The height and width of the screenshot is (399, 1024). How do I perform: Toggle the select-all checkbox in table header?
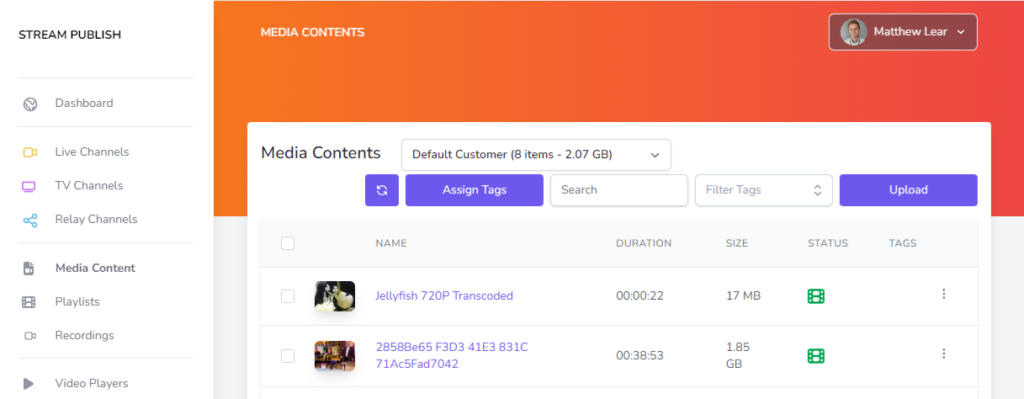click(x=287, y=244)
